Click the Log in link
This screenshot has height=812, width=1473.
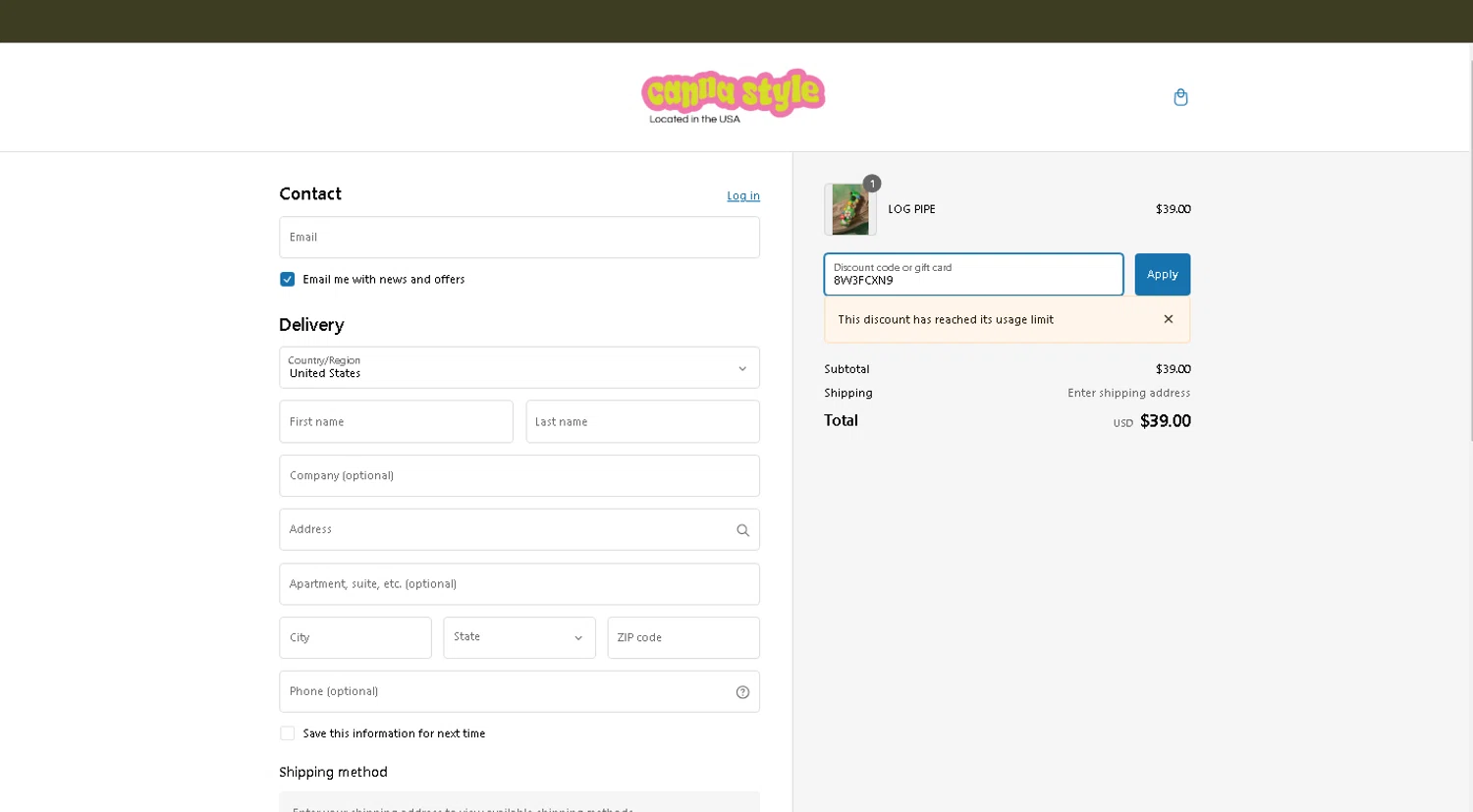point(742,196)
